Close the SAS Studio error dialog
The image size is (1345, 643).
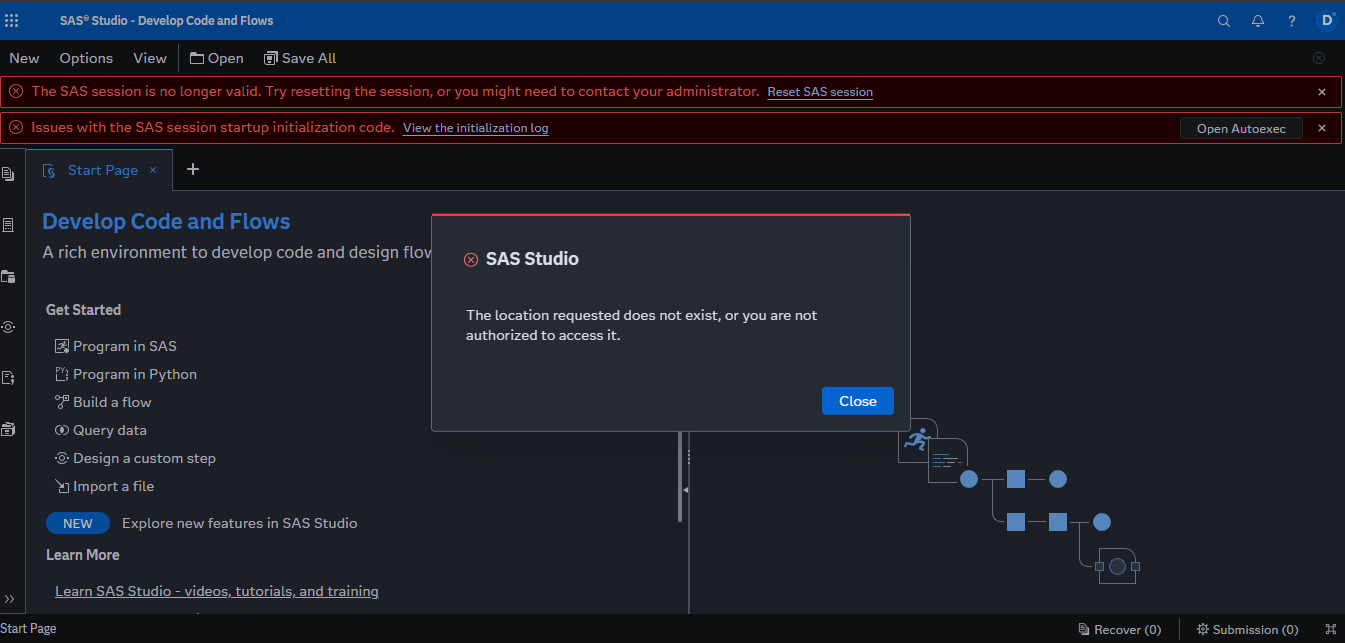[857, 400]
